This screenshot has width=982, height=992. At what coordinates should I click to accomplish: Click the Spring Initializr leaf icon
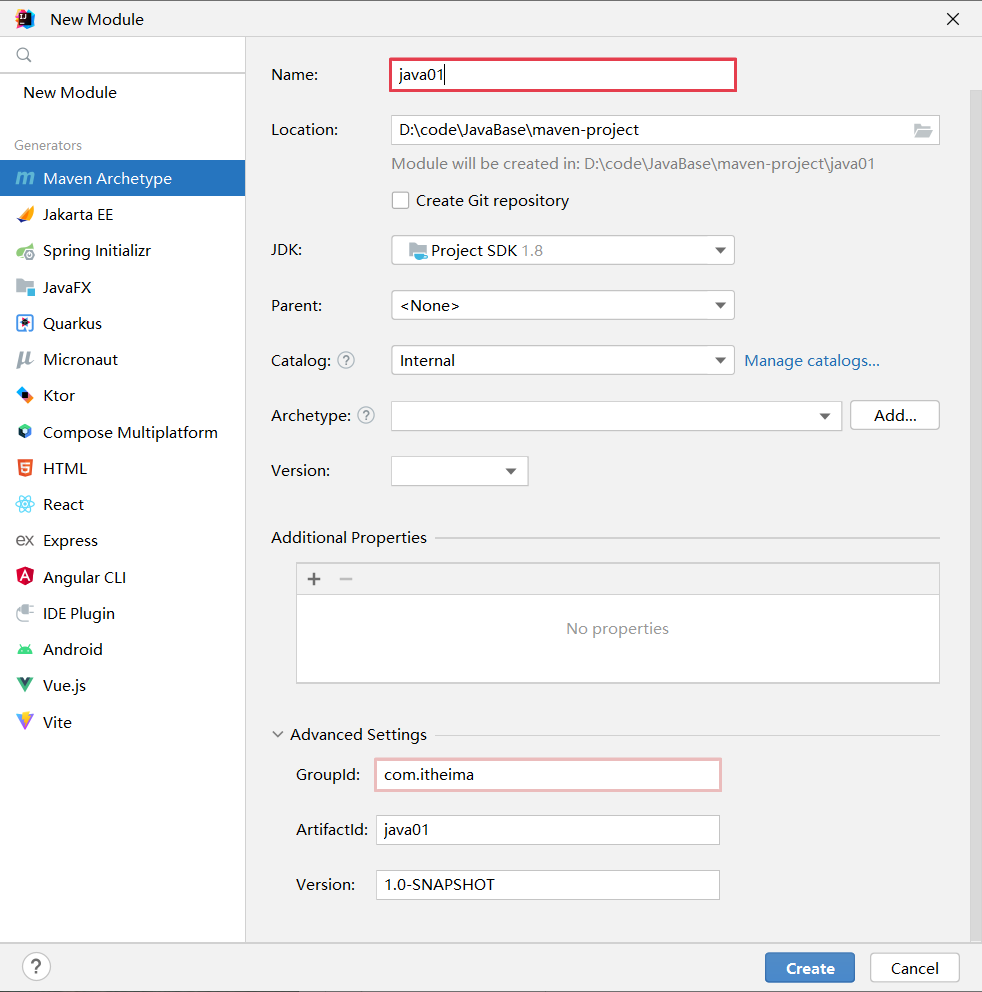coord(25,251)
